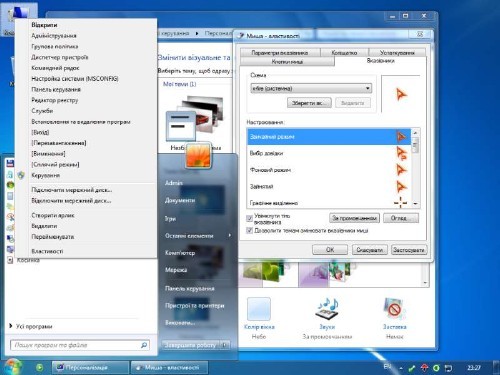
Task: Click the Show desktop strip beside the clock
Action: click(x=496, y=368)
